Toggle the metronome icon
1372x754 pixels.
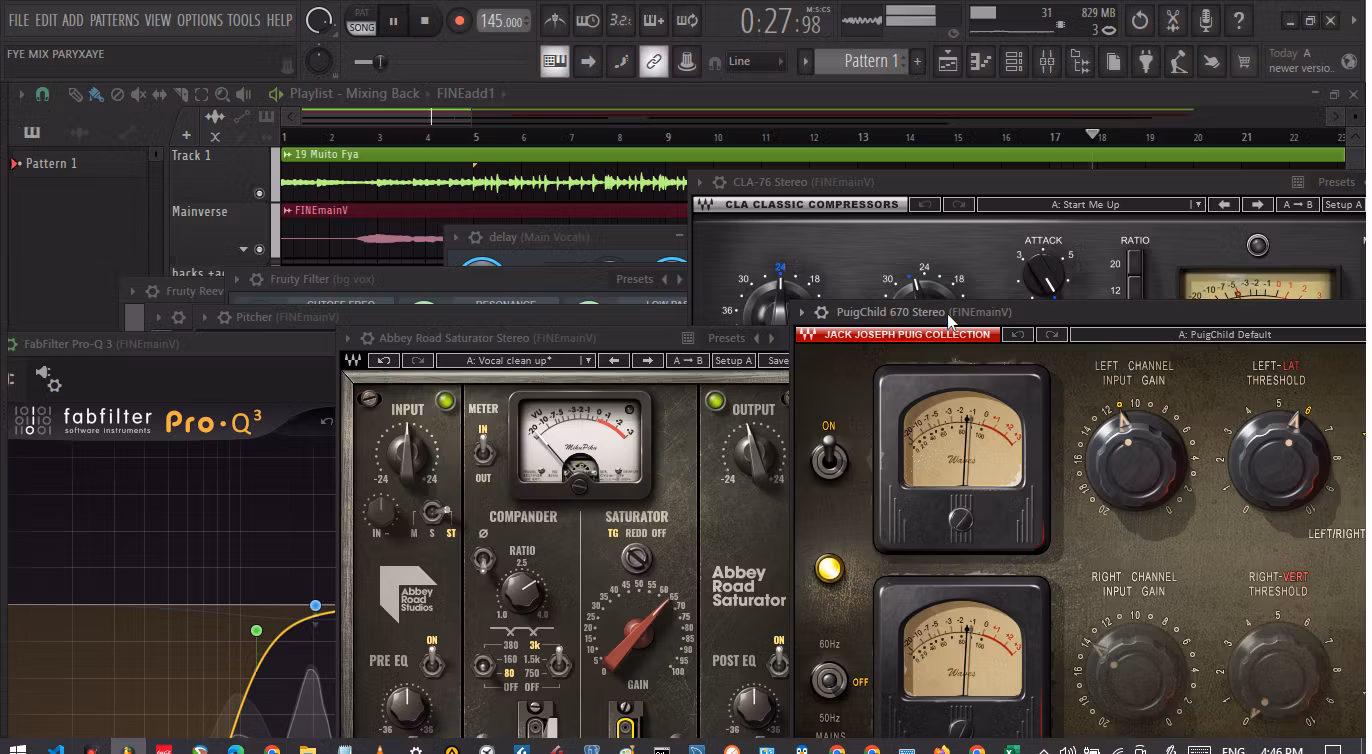tap(554, 20)
